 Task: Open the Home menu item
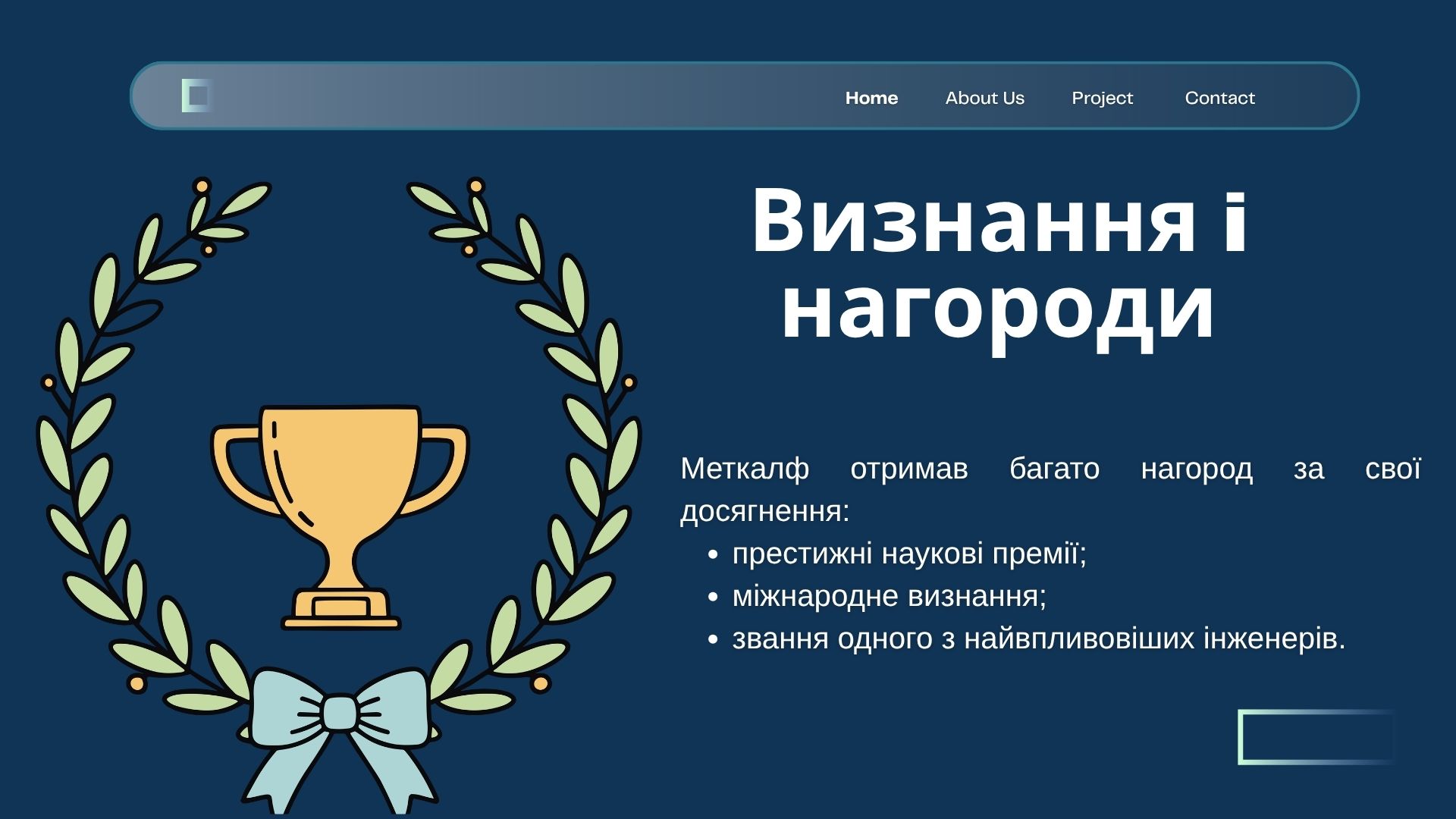pyautogui.click(x=871, y=98)
